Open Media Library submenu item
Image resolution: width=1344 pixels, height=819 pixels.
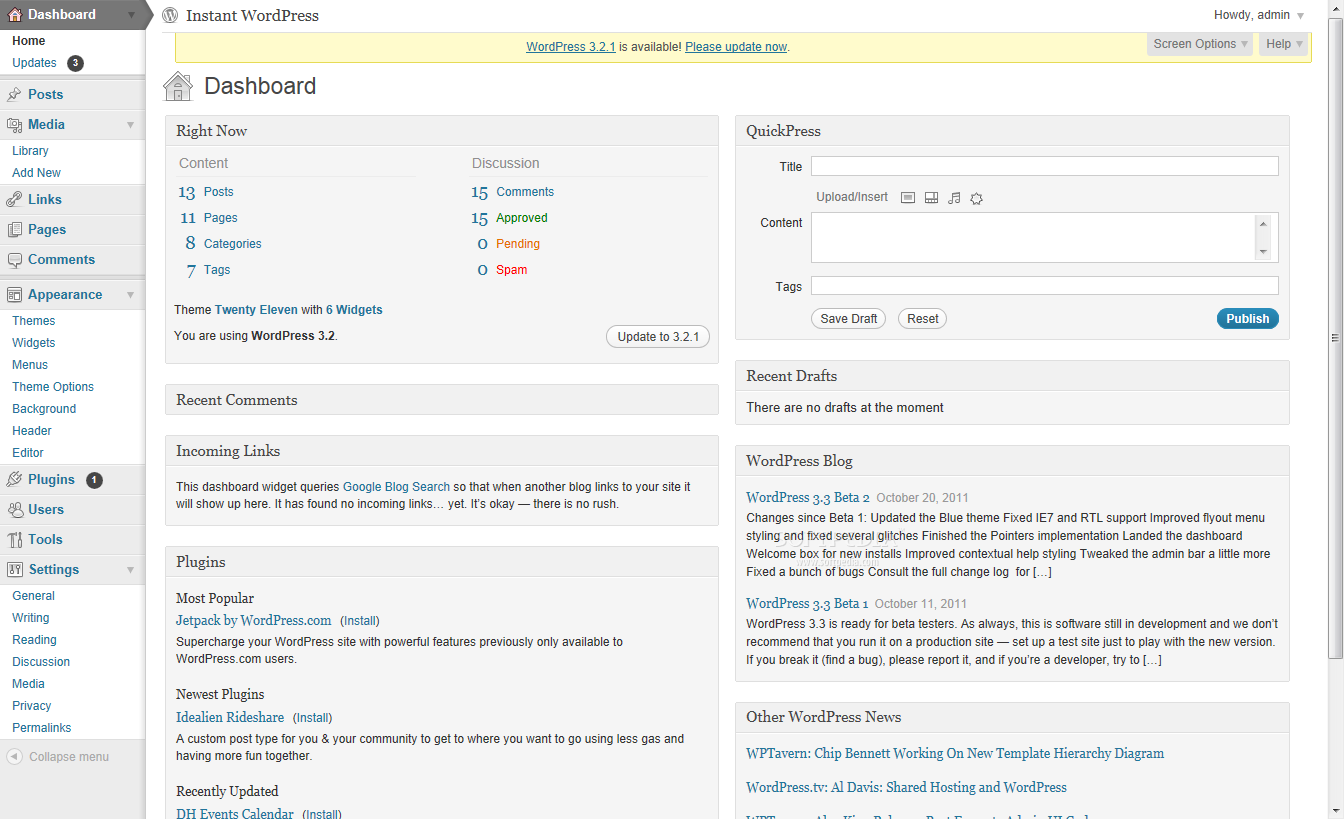[x=30, y=151]
